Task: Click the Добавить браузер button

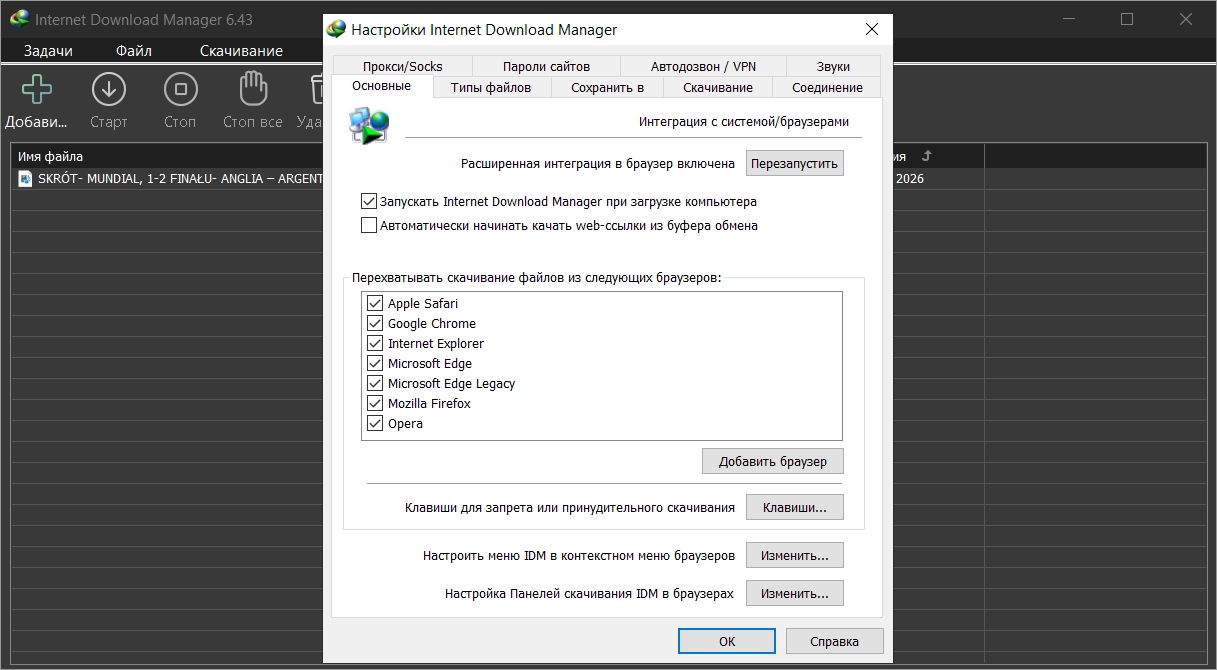Action: coord(773,461)
